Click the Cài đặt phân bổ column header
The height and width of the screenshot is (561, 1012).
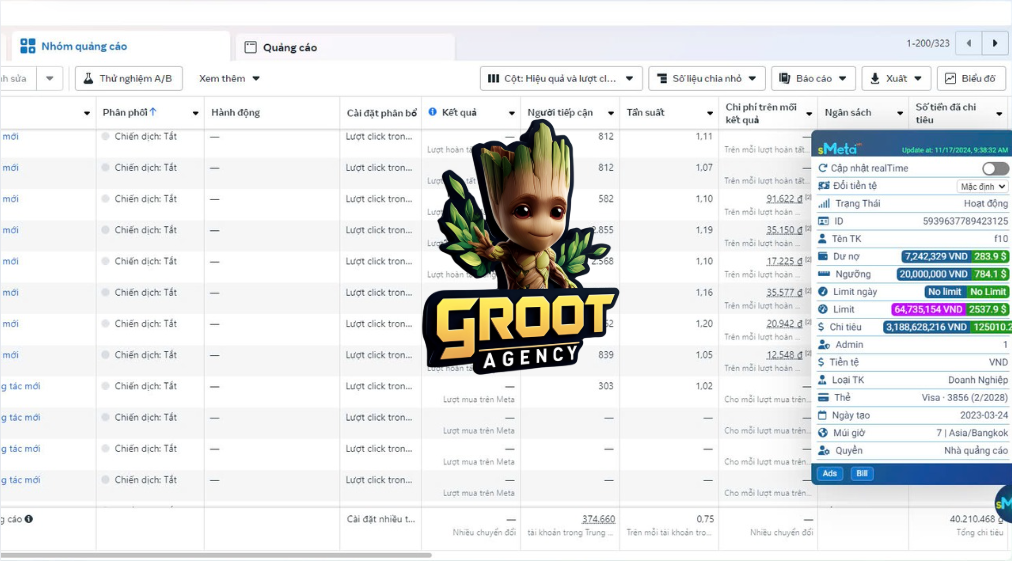coord(381,113)
